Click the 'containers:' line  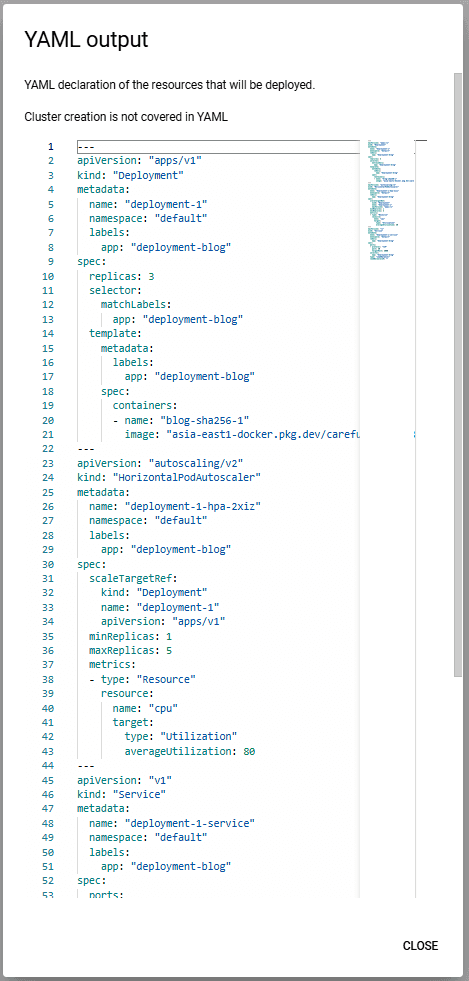[x=145, y=406]
